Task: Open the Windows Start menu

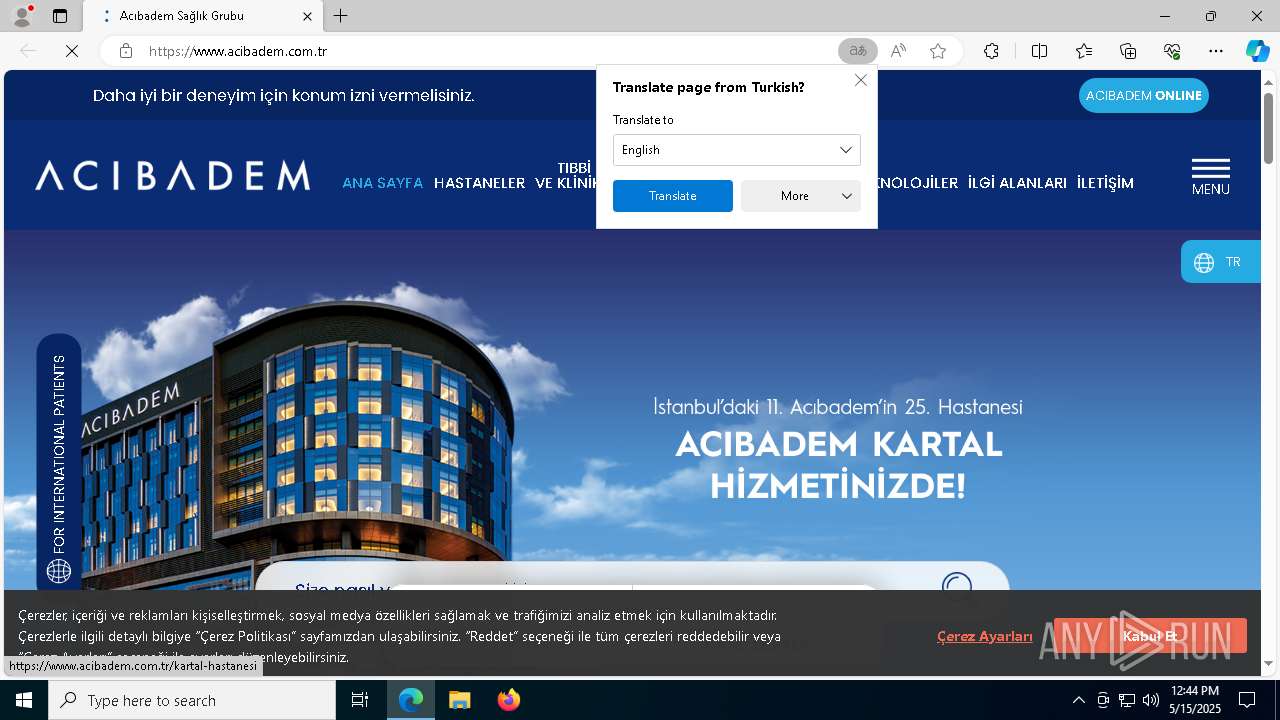Action: point(24,700)
